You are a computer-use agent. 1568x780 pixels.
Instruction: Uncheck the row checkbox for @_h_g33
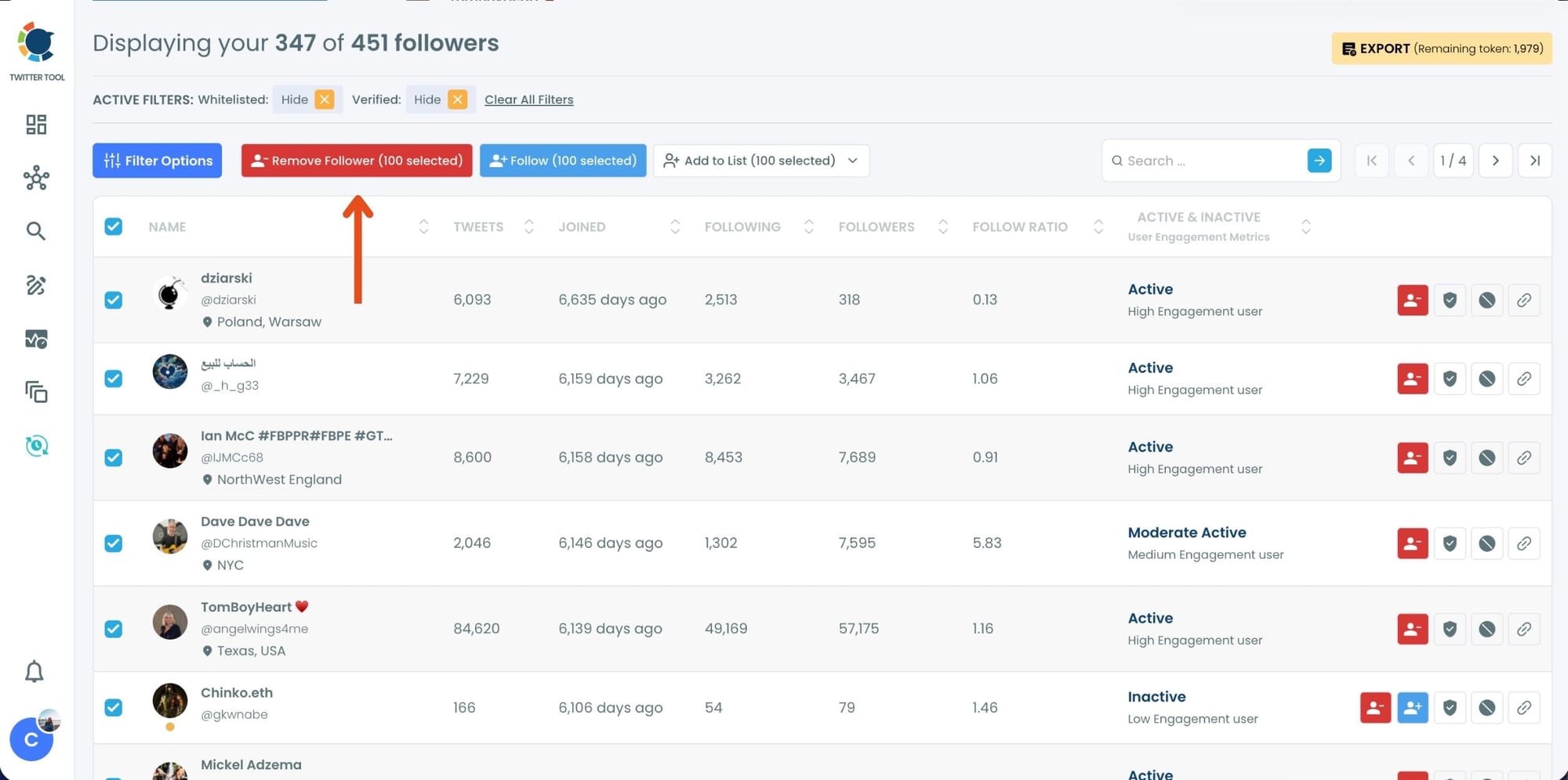[114, 379]
